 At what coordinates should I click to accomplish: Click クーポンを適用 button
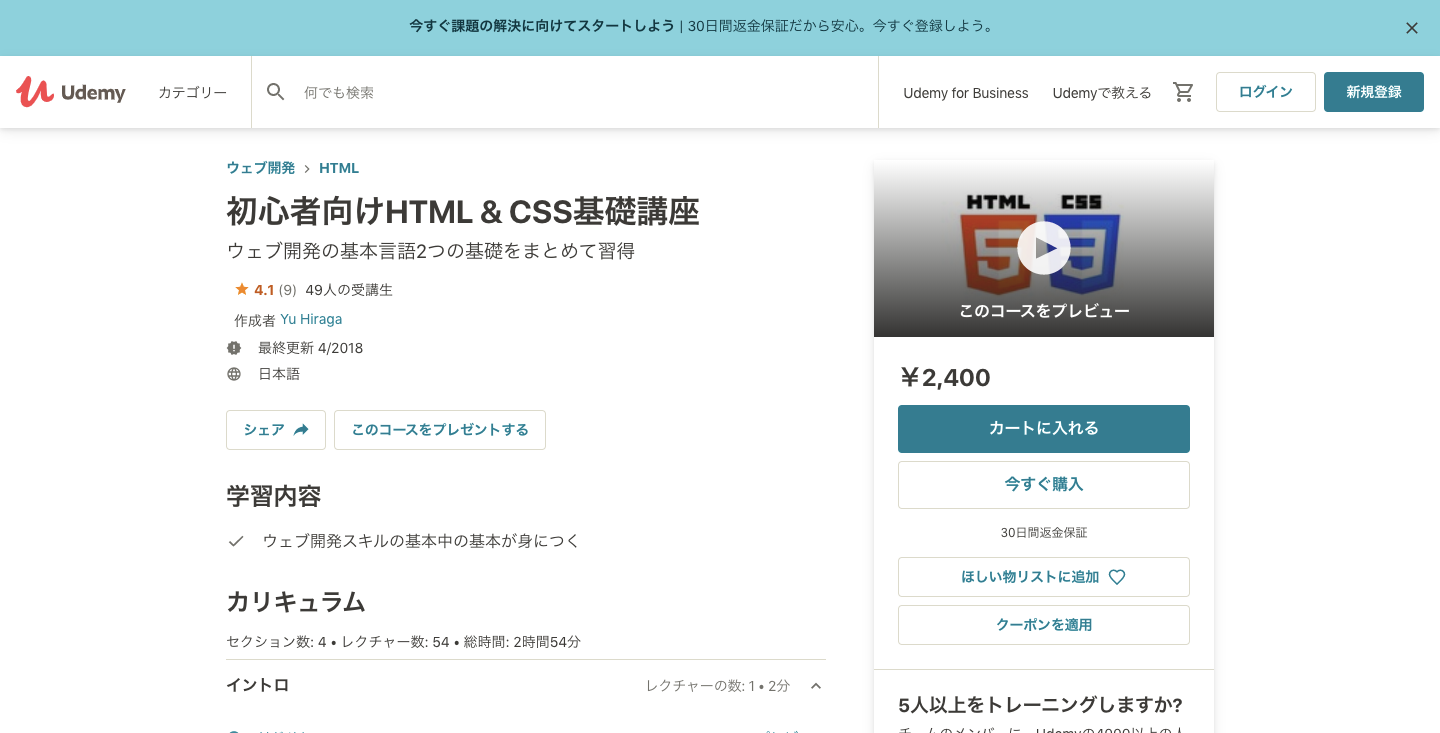(x=1044, y=625)
